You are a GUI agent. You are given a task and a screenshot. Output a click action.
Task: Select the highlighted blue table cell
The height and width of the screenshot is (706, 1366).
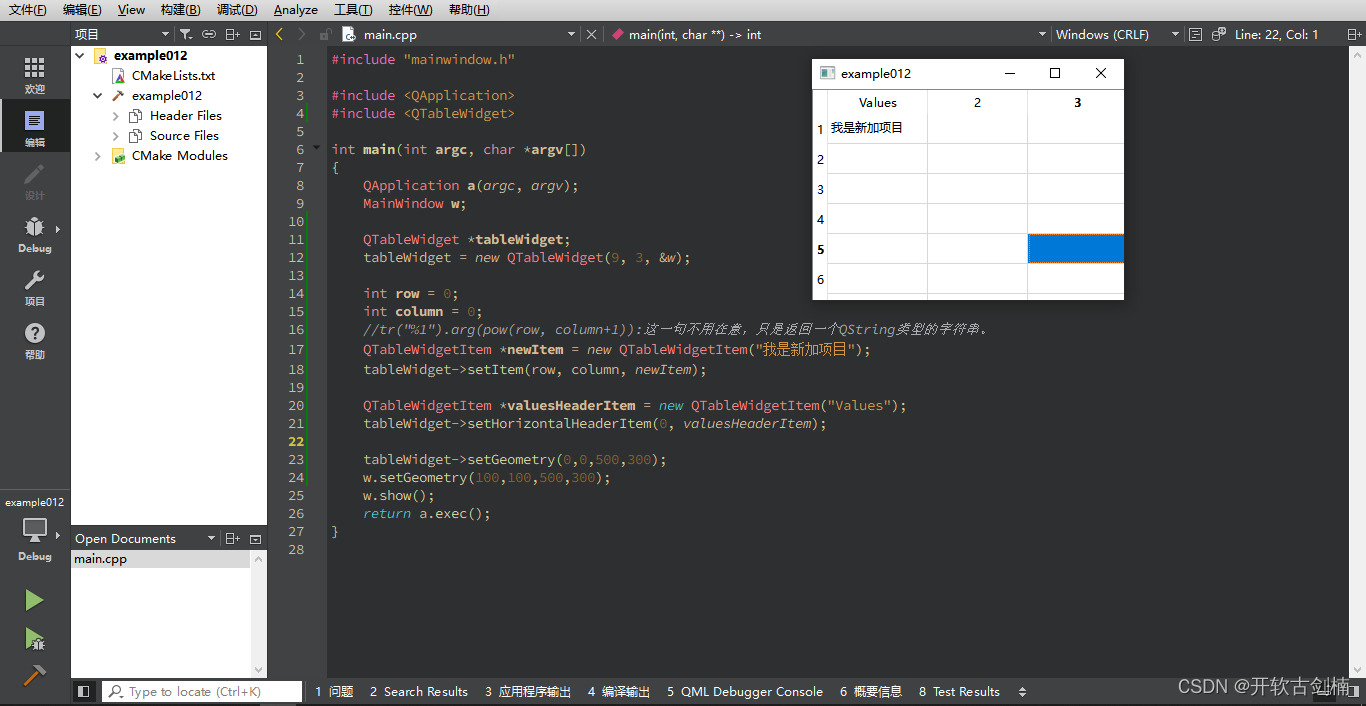(1075, 249)
